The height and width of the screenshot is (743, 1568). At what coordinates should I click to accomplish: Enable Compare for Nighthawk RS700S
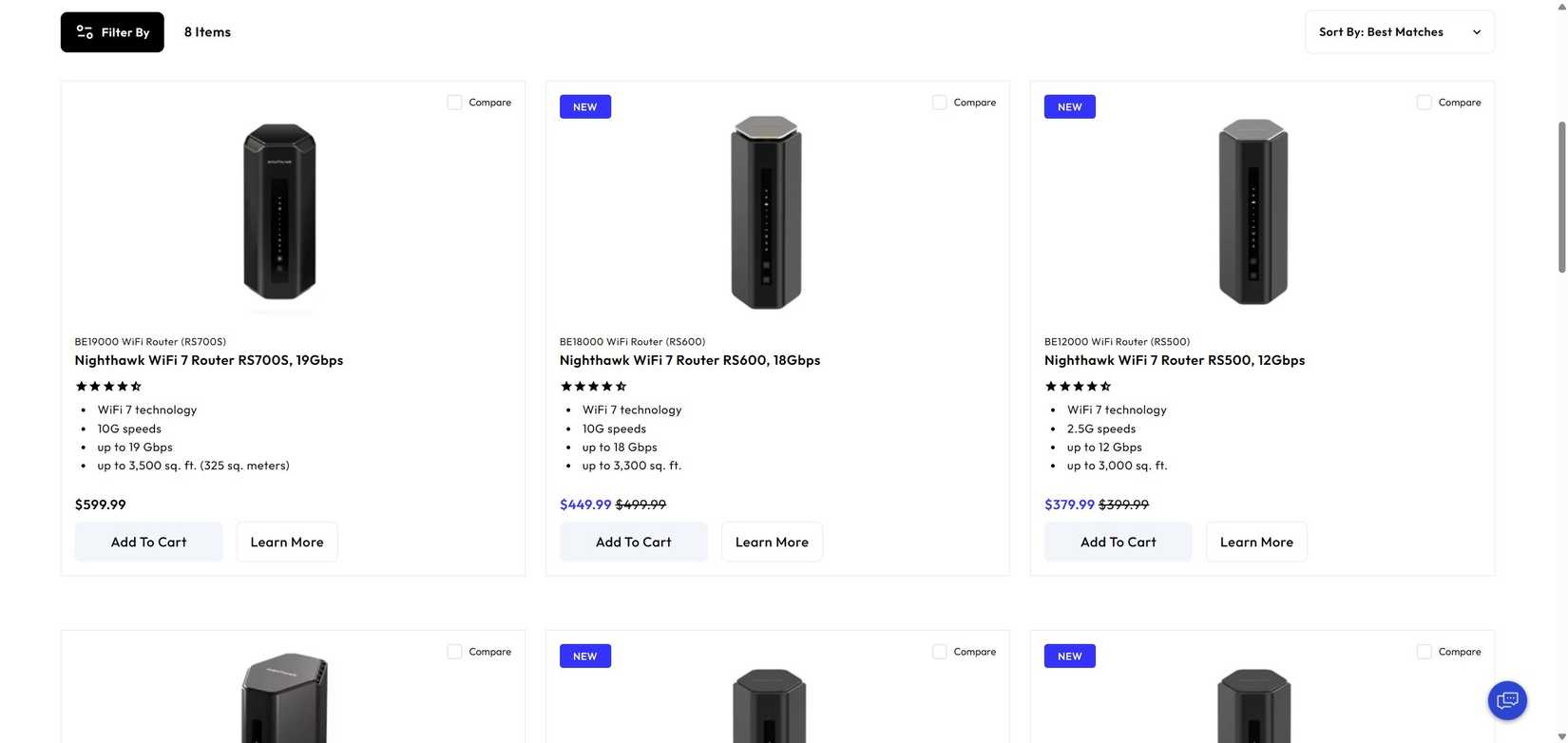point(454,102)
